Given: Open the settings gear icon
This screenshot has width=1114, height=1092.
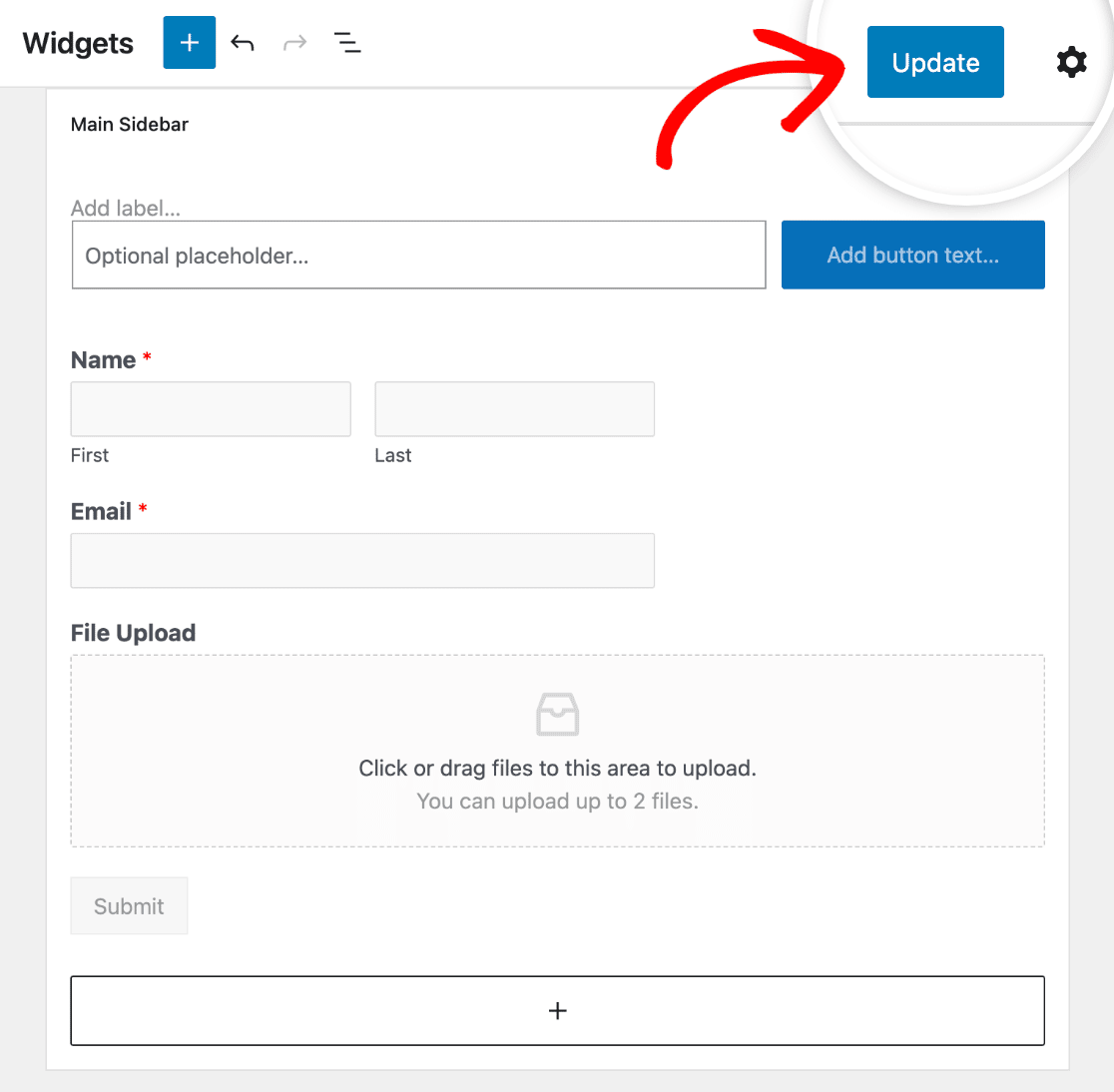Looking at the screenshot, I should (x=1071, y=63).
